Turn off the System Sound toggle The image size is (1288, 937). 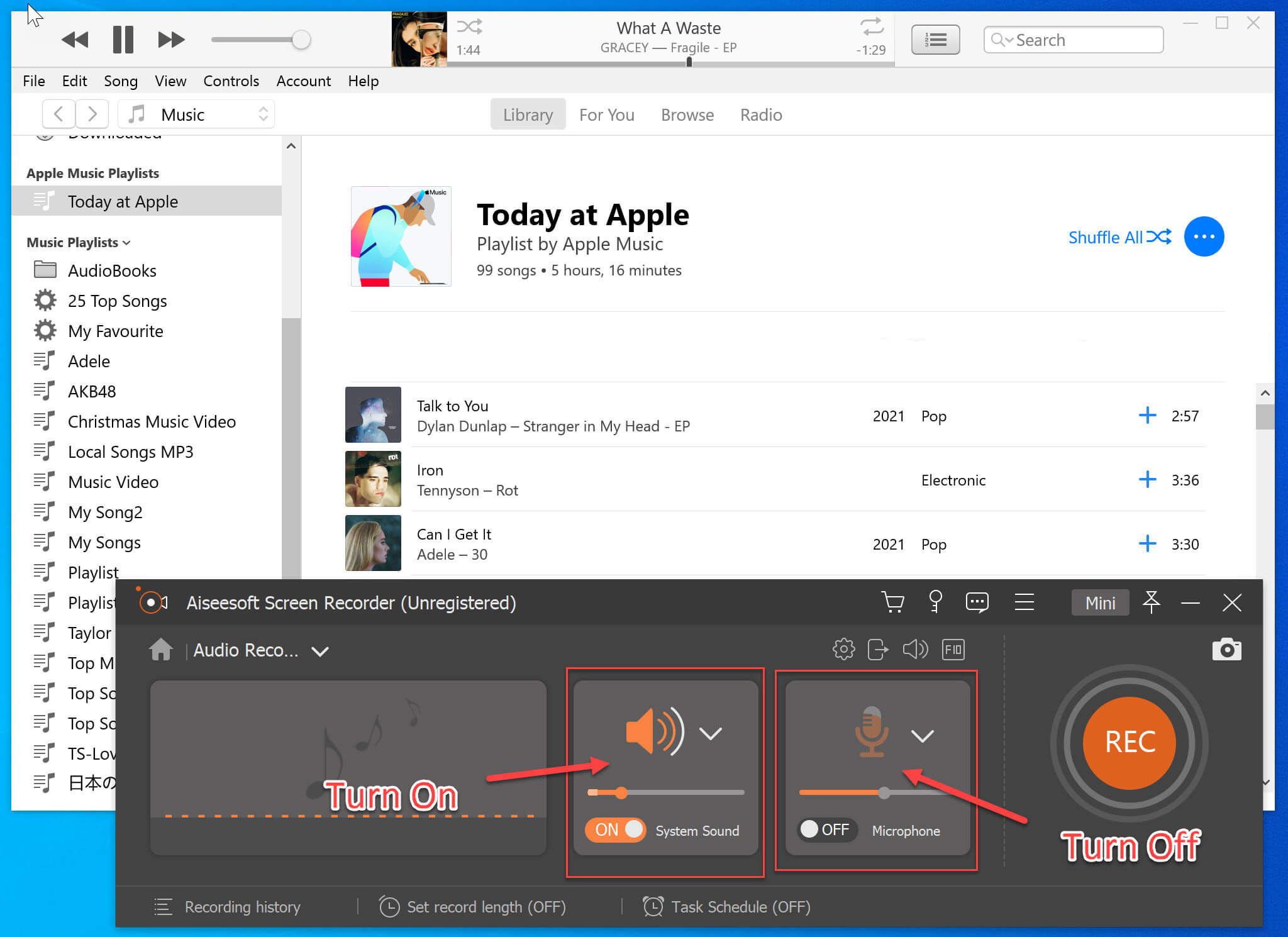point(614,829)
